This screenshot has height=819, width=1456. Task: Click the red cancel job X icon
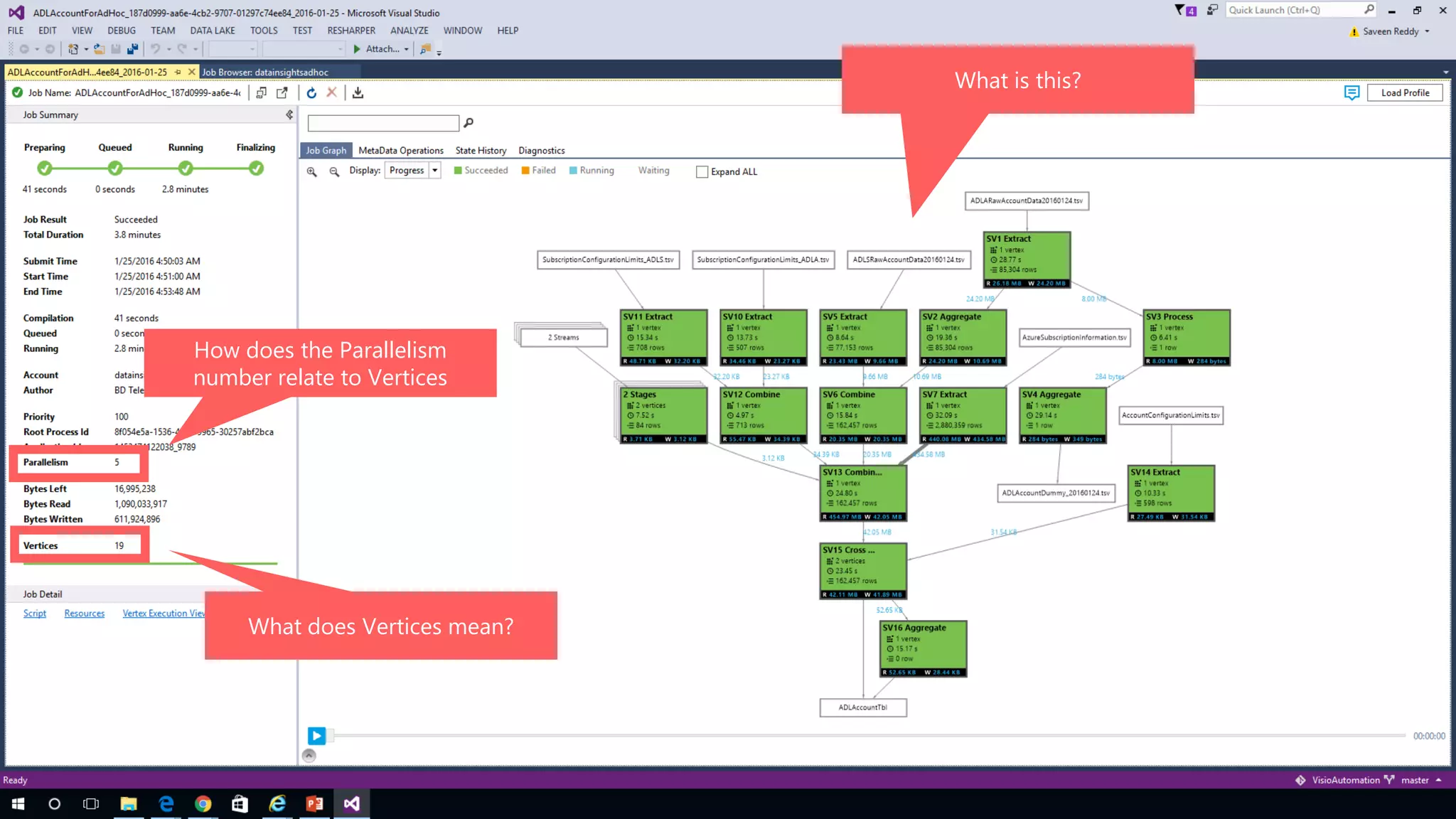[331, 93]
